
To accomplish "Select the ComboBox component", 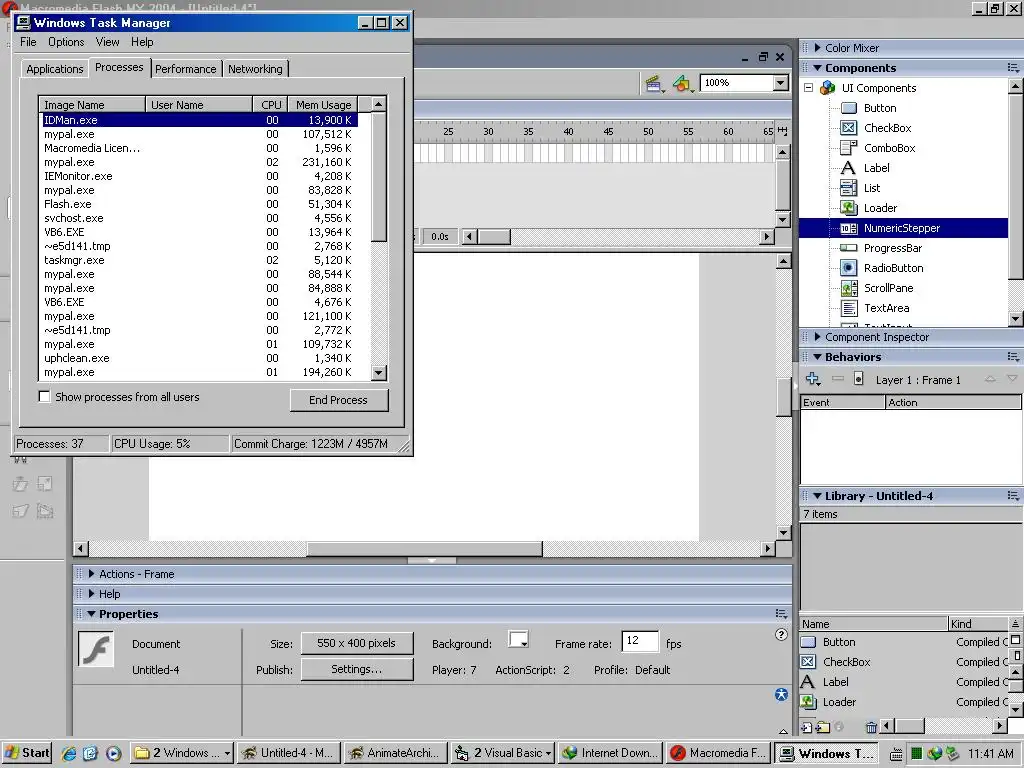I will [889, 148].
